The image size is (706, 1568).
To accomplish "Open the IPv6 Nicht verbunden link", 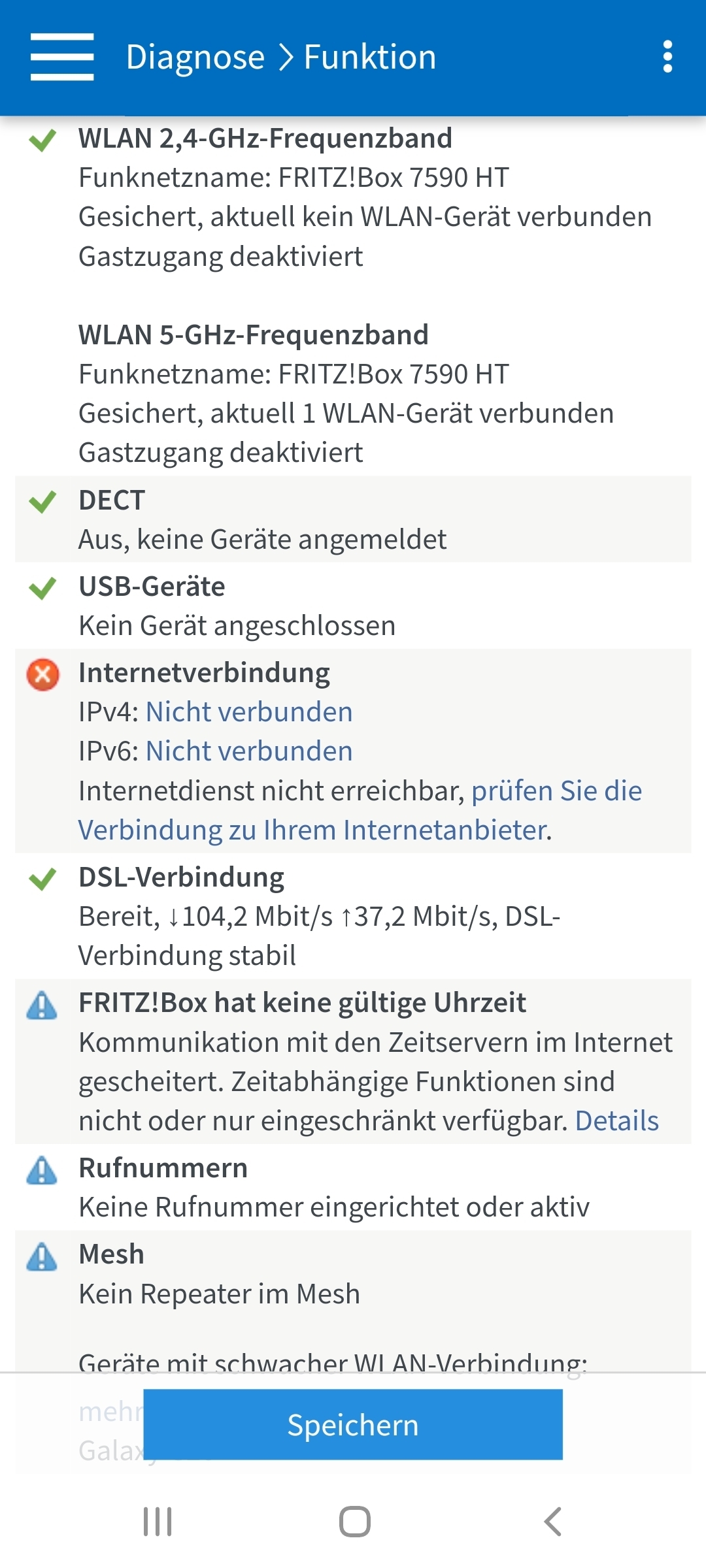I will (x=249, y=751).
